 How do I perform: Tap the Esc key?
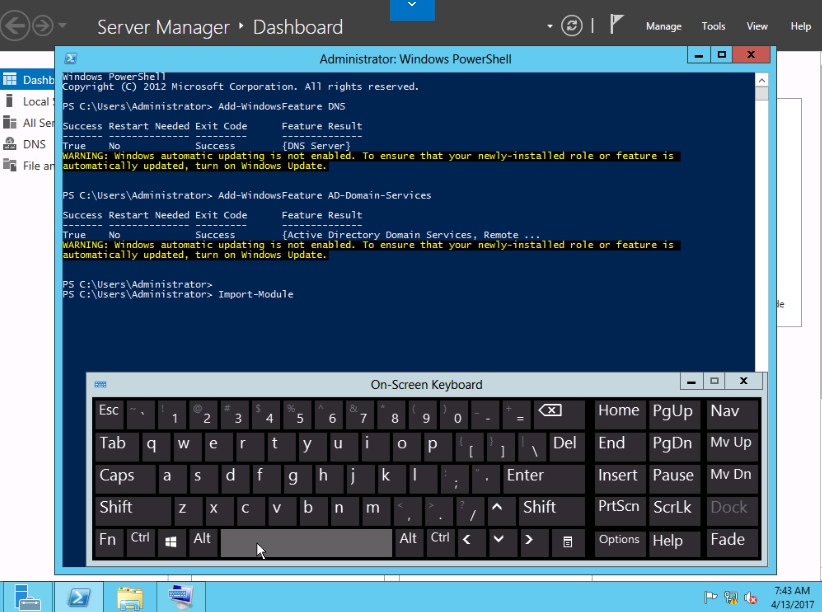(109, 413)
